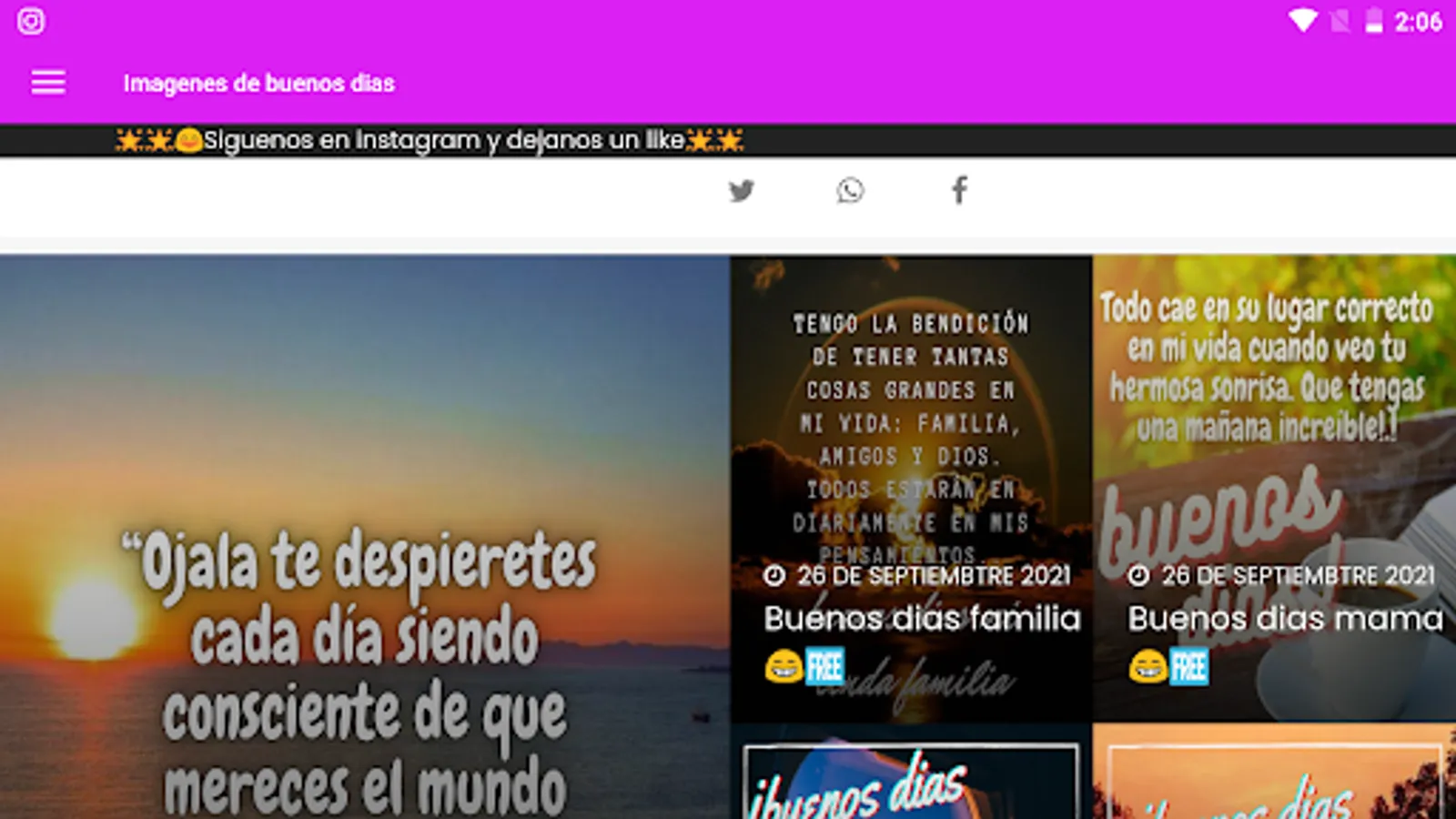Tap the FREE badge on Buenos días familia card
This screenshot has height=819, width=1456.
click(x=824, y=667)
